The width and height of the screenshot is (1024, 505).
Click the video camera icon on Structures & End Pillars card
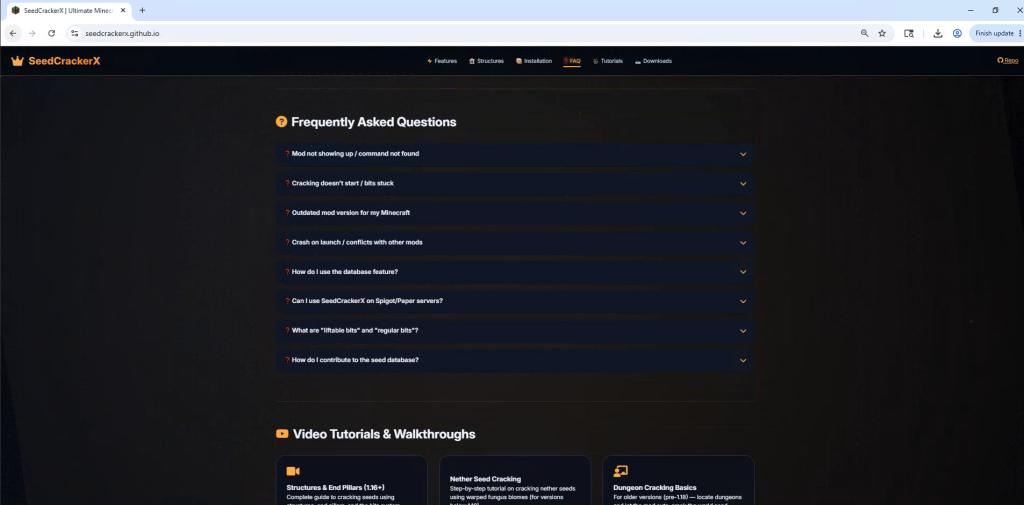pyautogui.click(x=293, y=471)
